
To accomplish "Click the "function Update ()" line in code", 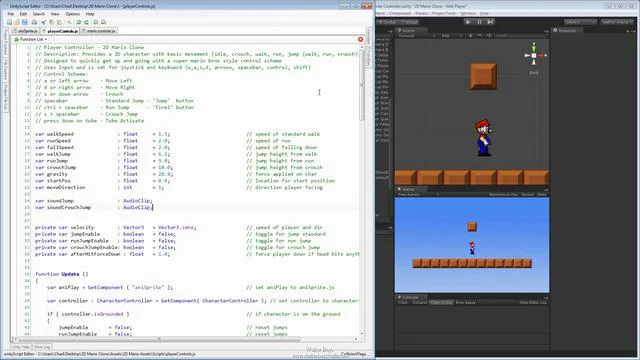I will 62,274.
